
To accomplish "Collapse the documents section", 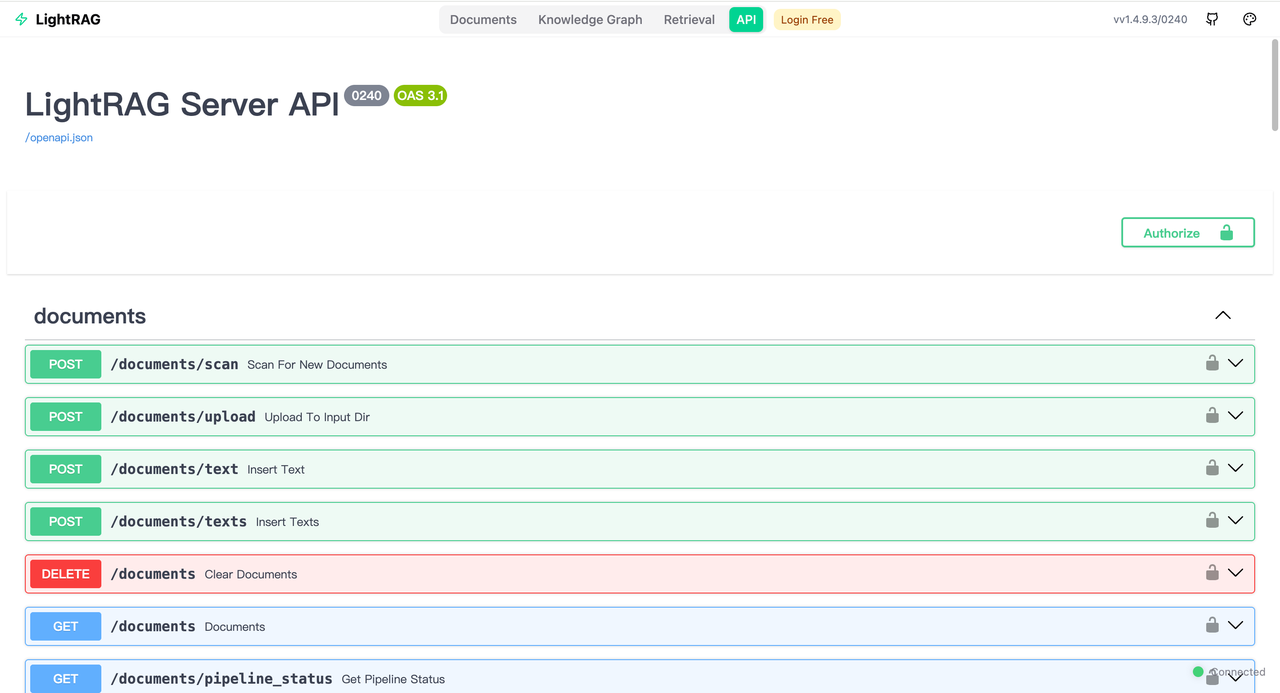I will [x=1222, y=315].
